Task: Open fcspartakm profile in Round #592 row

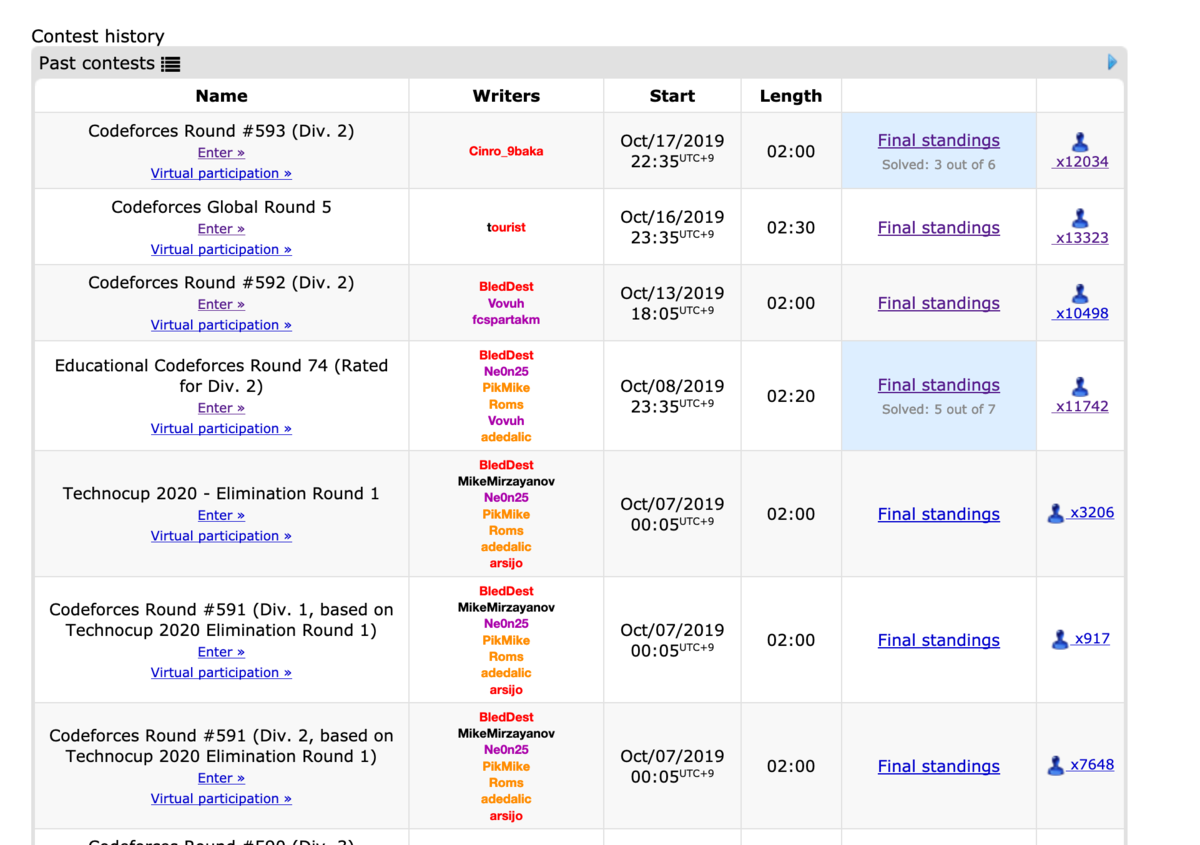Action: (x=506, y=320)
